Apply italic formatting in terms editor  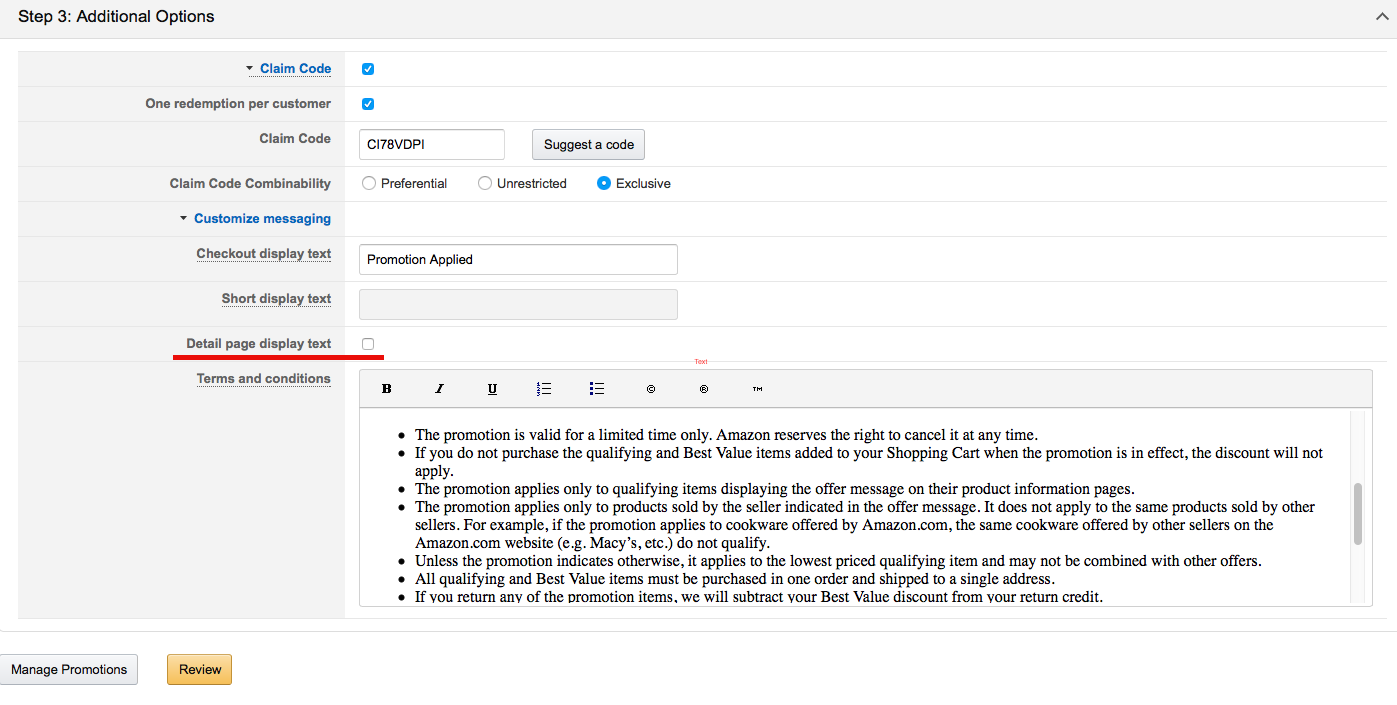pos(439,389)
